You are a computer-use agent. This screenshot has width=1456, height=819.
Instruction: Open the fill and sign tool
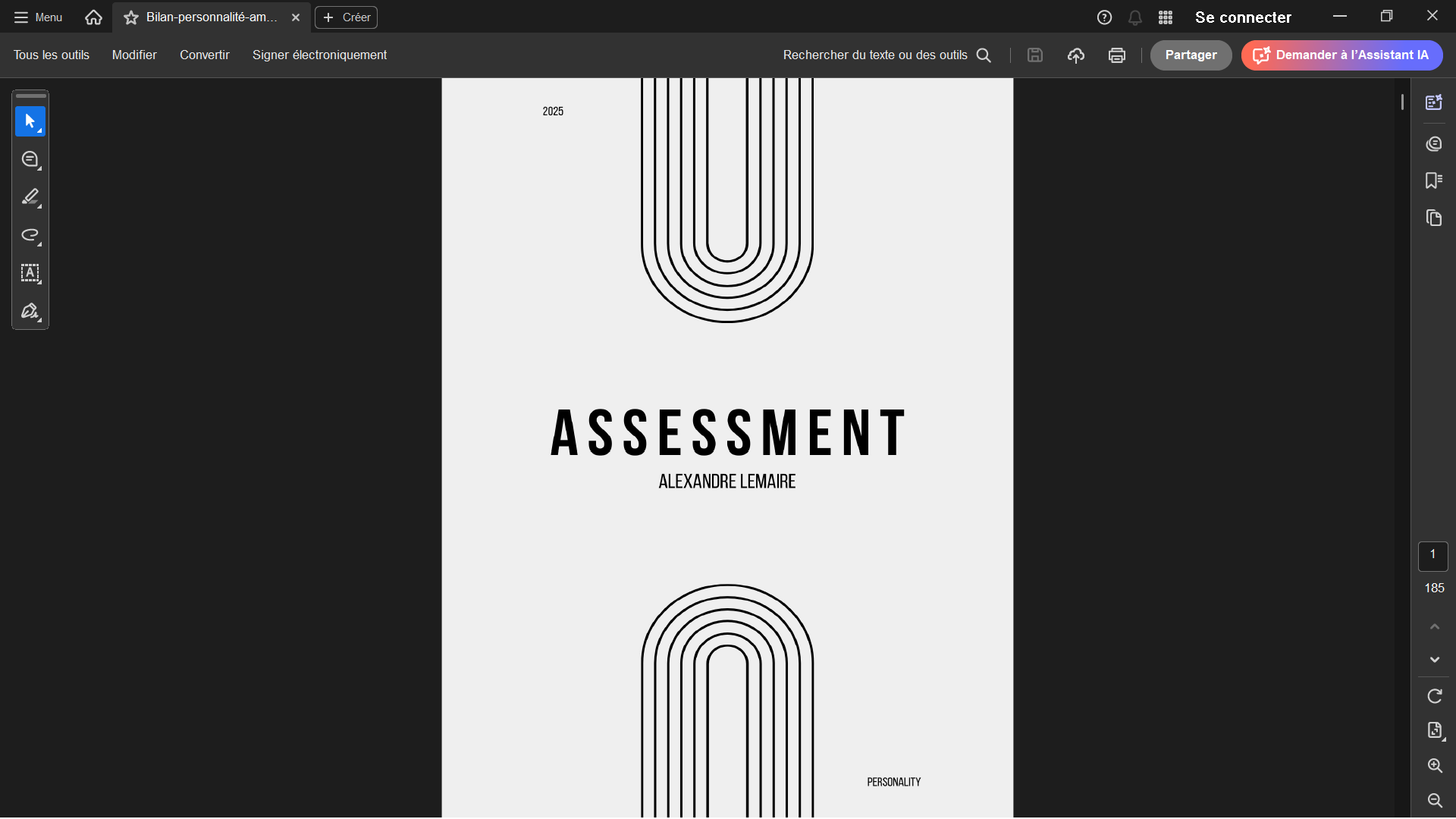coord(30,311)
